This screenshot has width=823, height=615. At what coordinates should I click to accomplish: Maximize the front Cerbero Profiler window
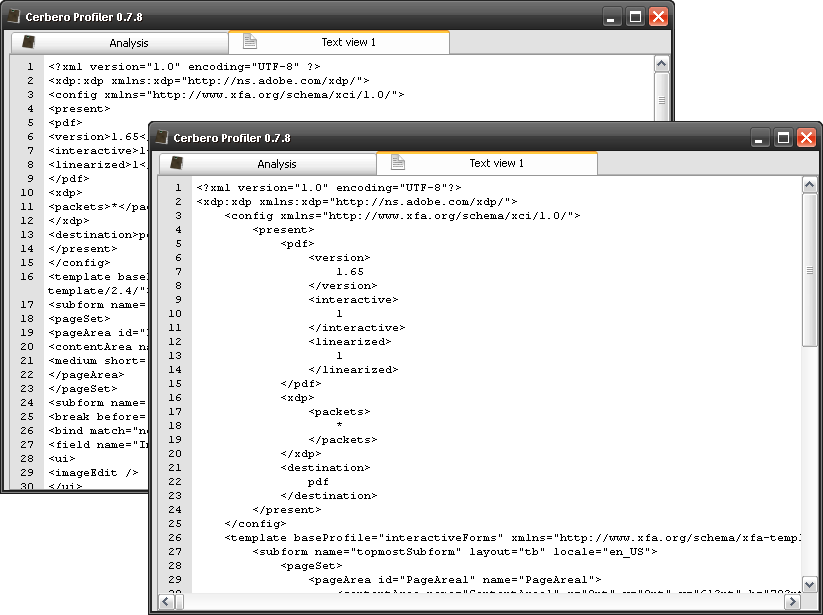click(x=783, y=138)
